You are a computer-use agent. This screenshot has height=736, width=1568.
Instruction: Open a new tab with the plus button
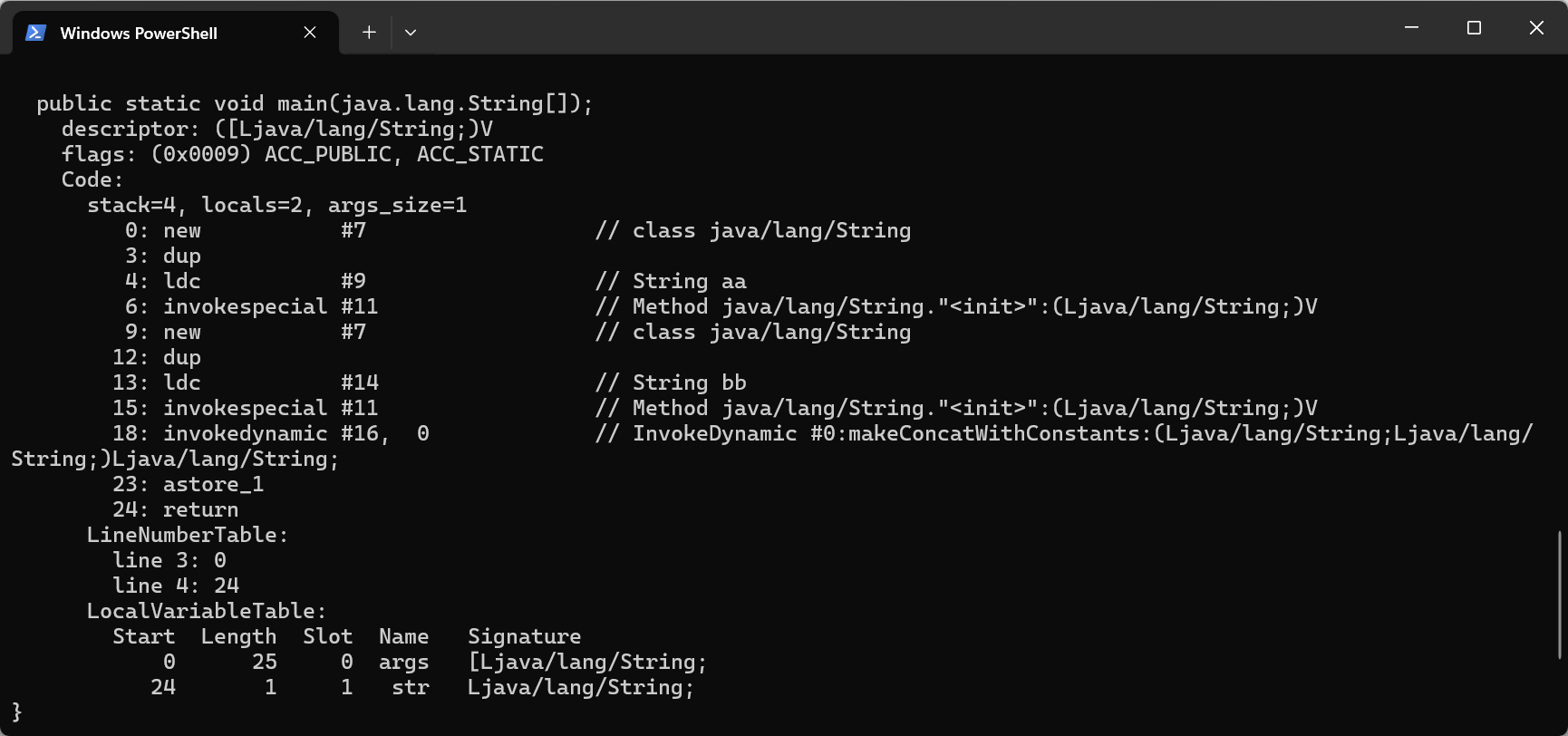369,33
